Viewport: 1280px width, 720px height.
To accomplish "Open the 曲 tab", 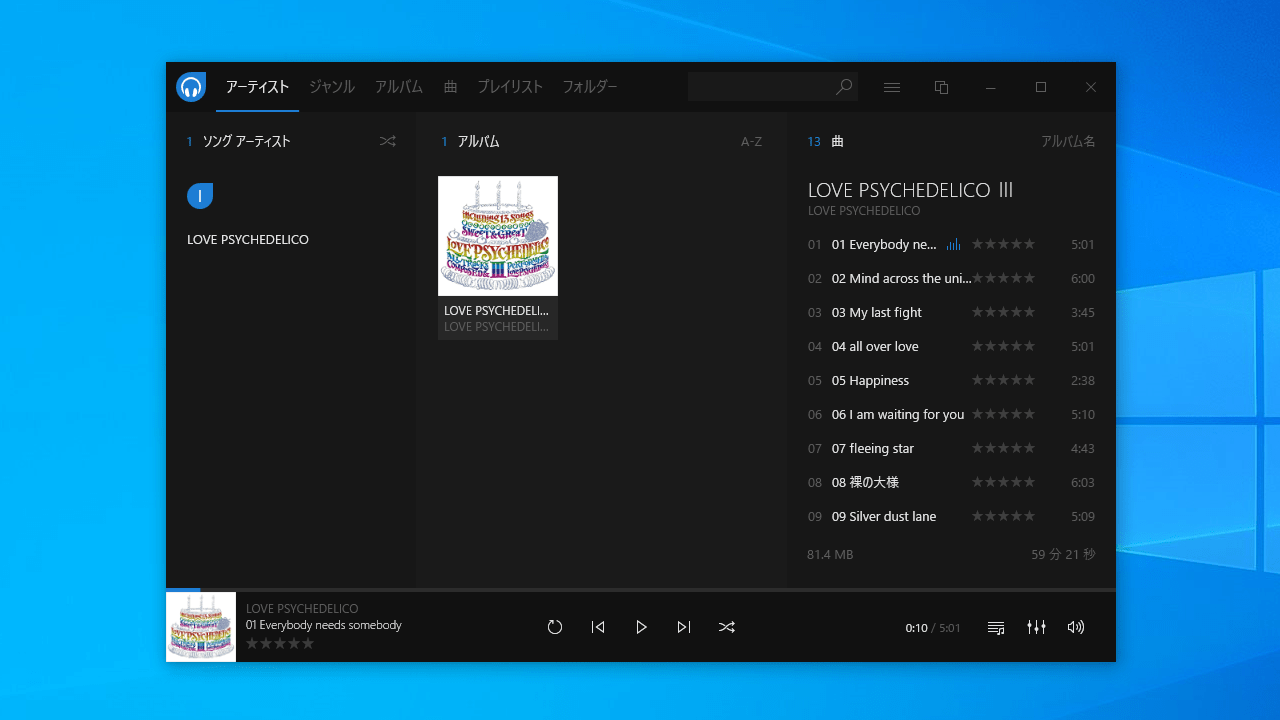I will click(x=450, y=87).
